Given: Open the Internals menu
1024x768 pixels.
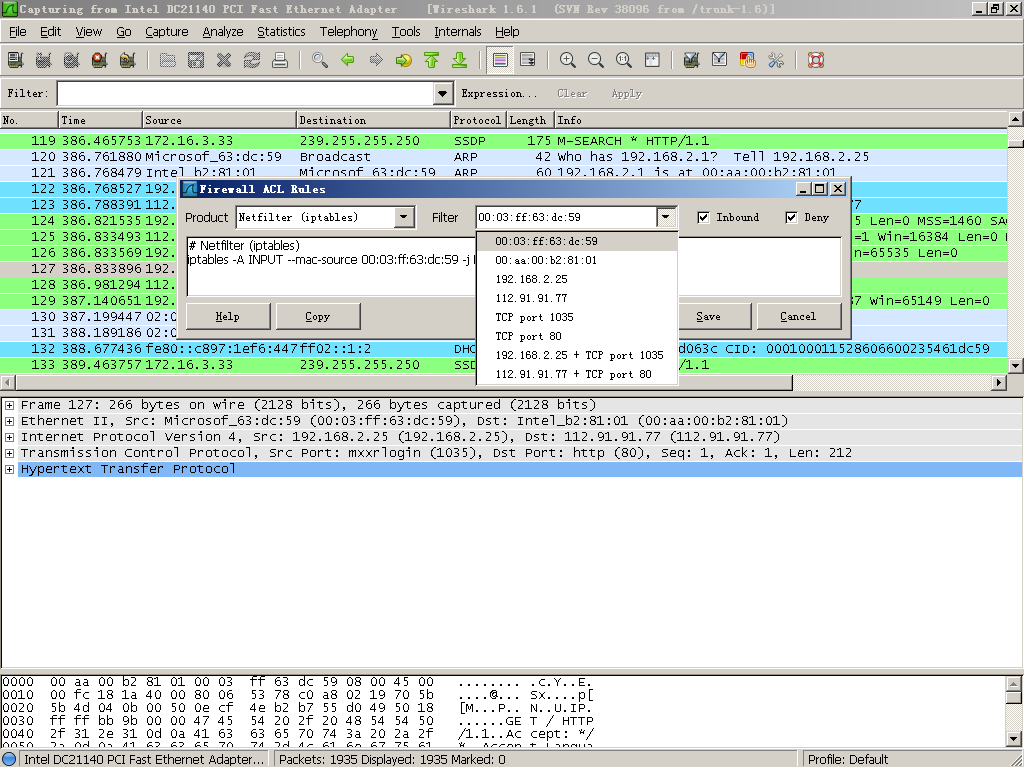Looking at the screenshot, I should pos(457,31).
